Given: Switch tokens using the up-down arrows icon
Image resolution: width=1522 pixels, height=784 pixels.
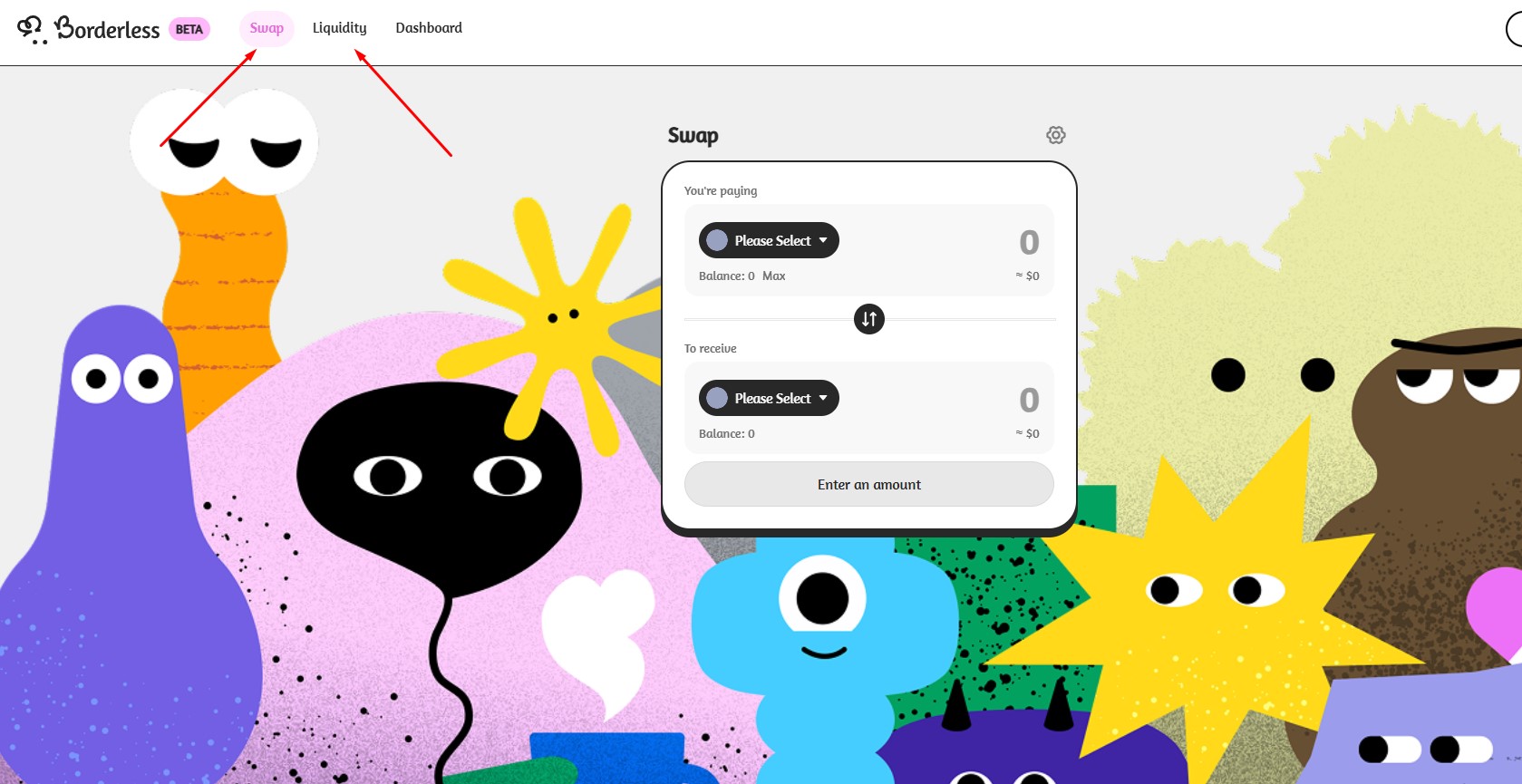Looking at the screenshot, I should click(x=868, y=319).
